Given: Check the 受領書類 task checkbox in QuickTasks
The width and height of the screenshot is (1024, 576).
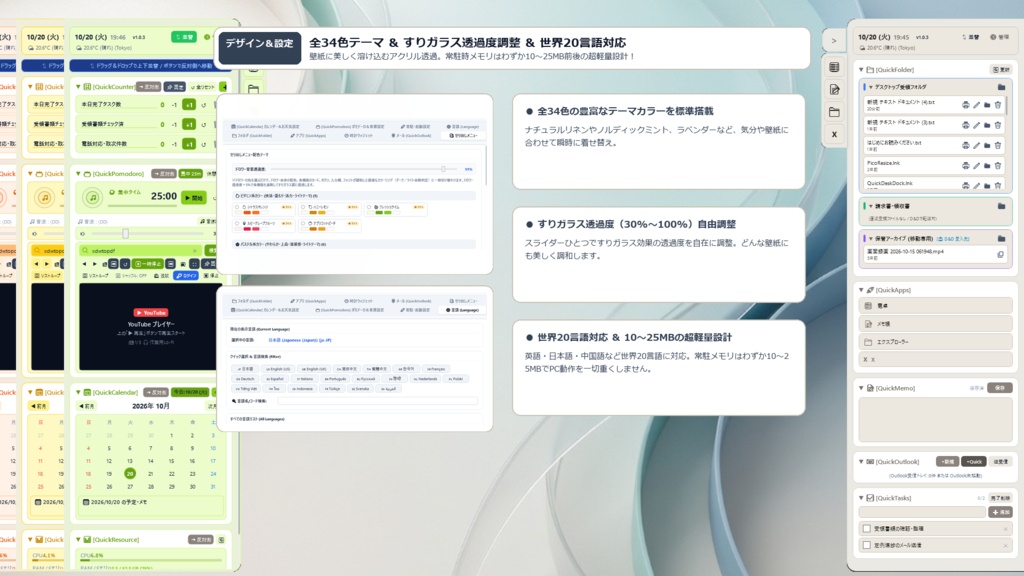Looking at the screenshot, I should pos(867,528).
